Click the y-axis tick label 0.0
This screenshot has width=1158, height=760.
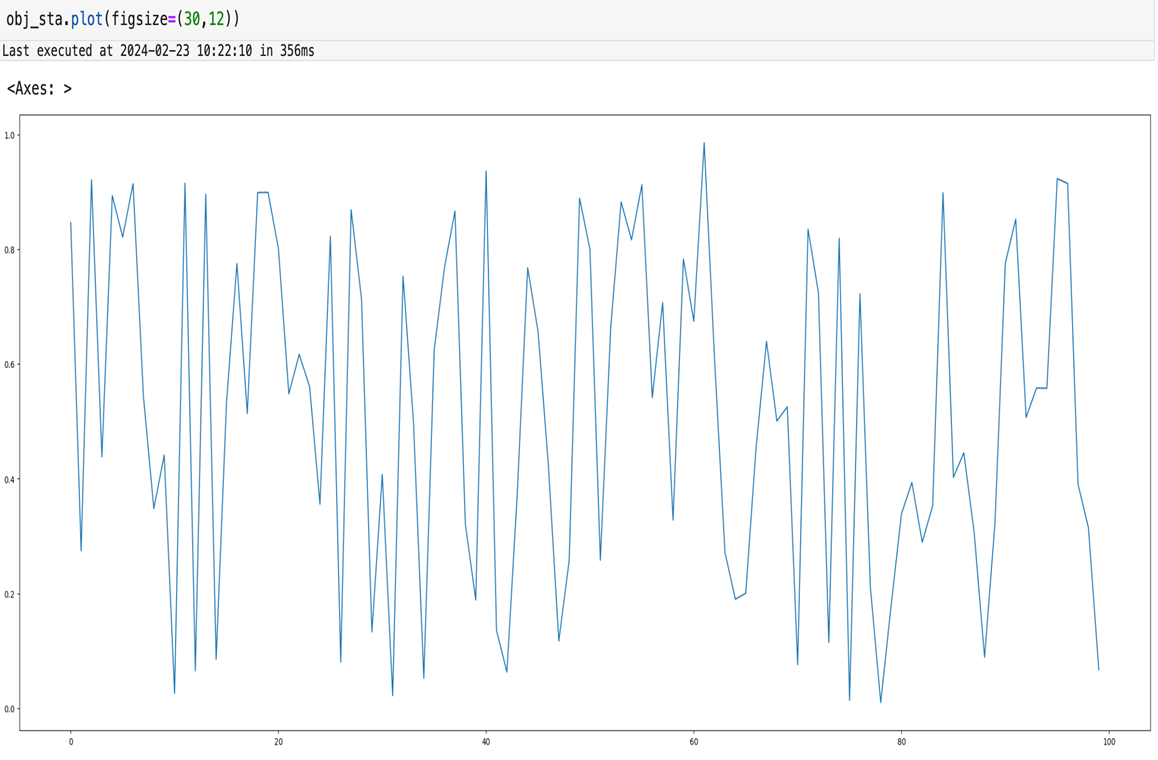coord(10,709)
